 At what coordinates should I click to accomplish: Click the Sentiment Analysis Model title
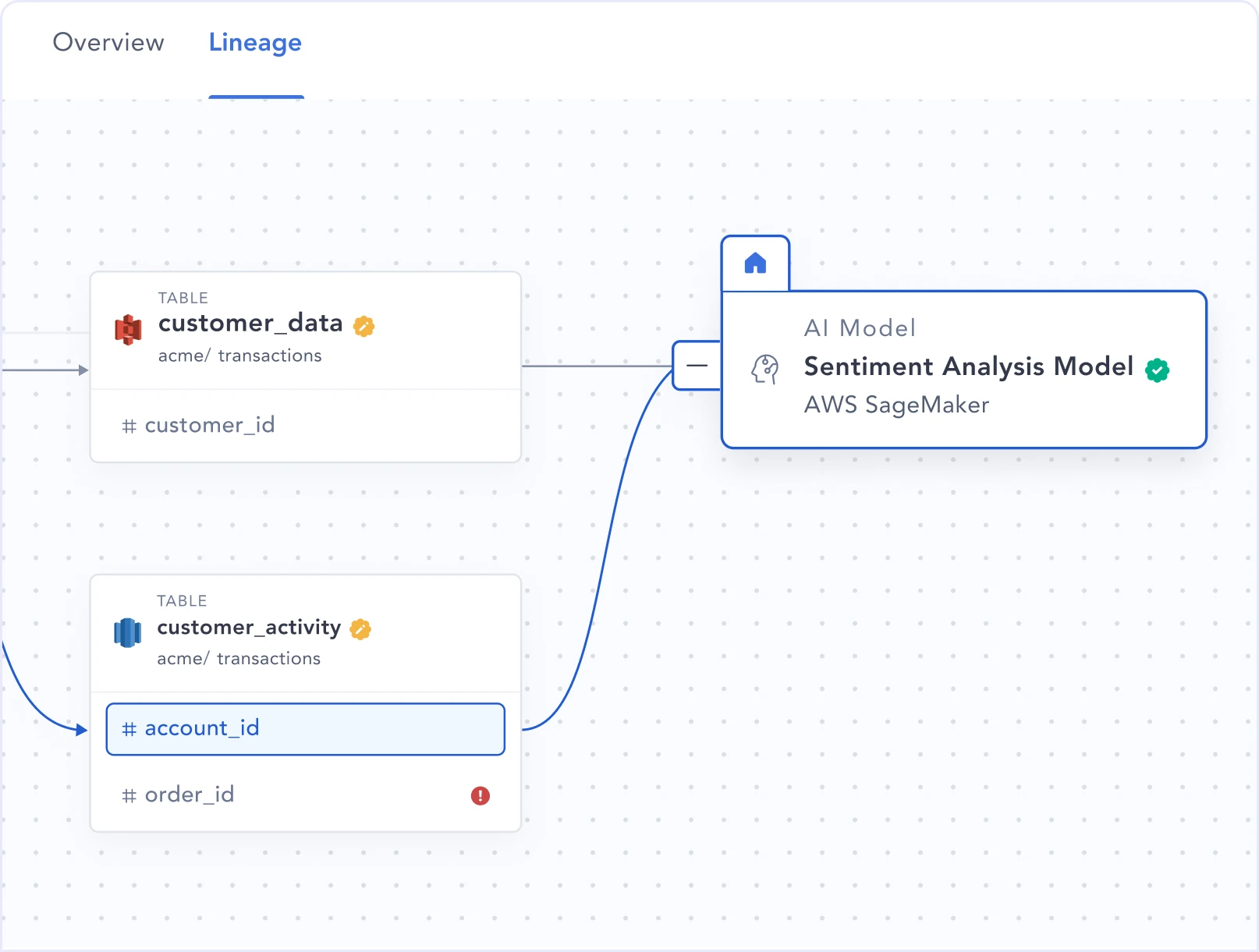pos(968,366)
